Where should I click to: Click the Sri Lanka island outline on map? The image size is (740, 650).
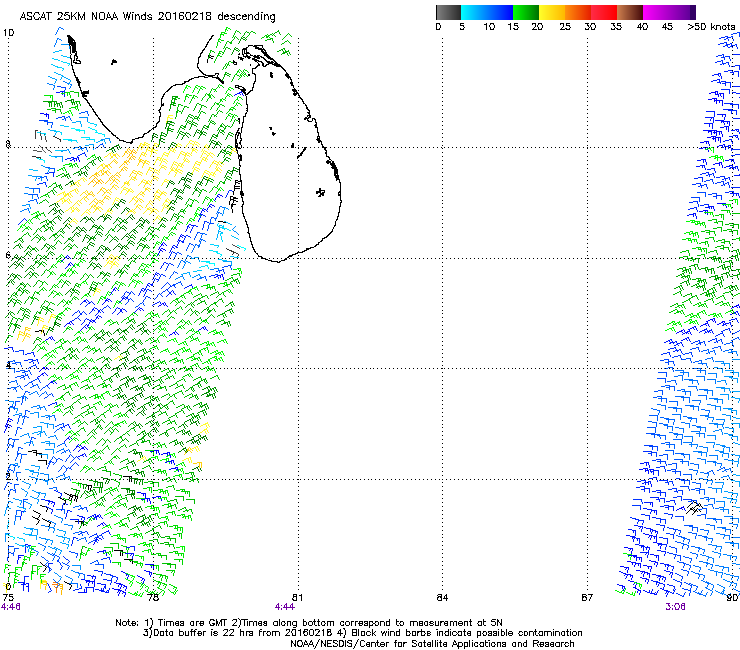(x=287, y=154)
